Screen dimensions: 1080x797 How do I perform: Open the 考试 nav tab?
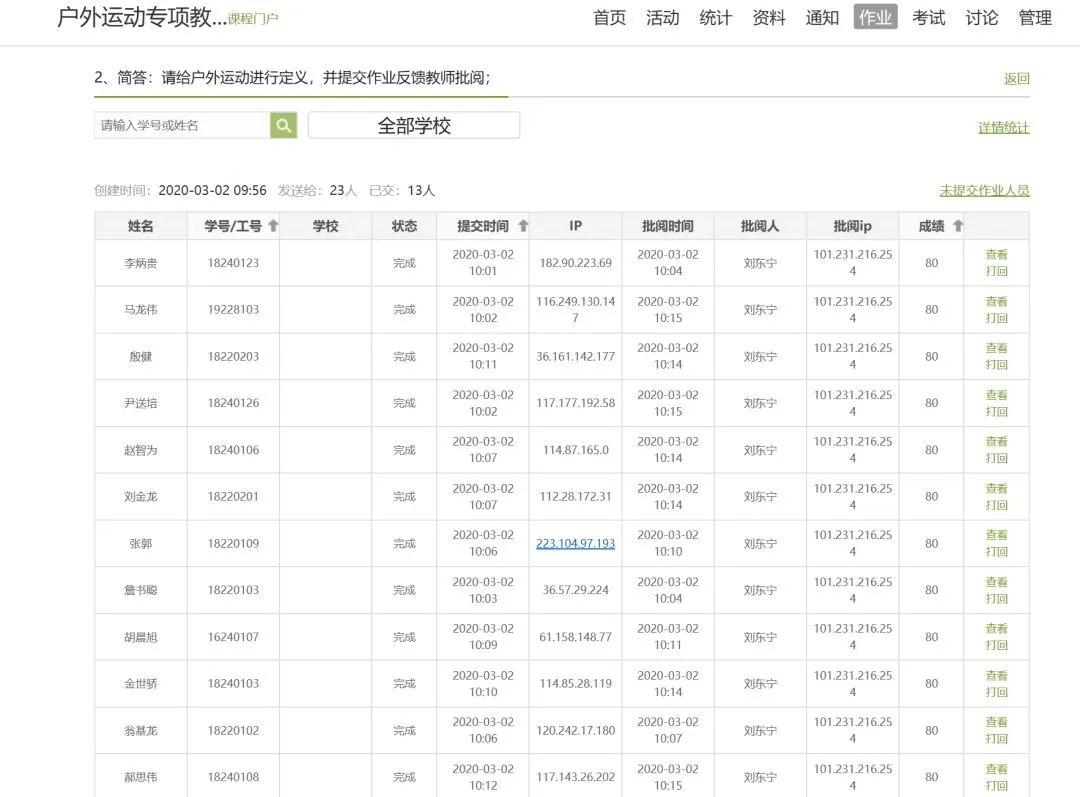928,18
